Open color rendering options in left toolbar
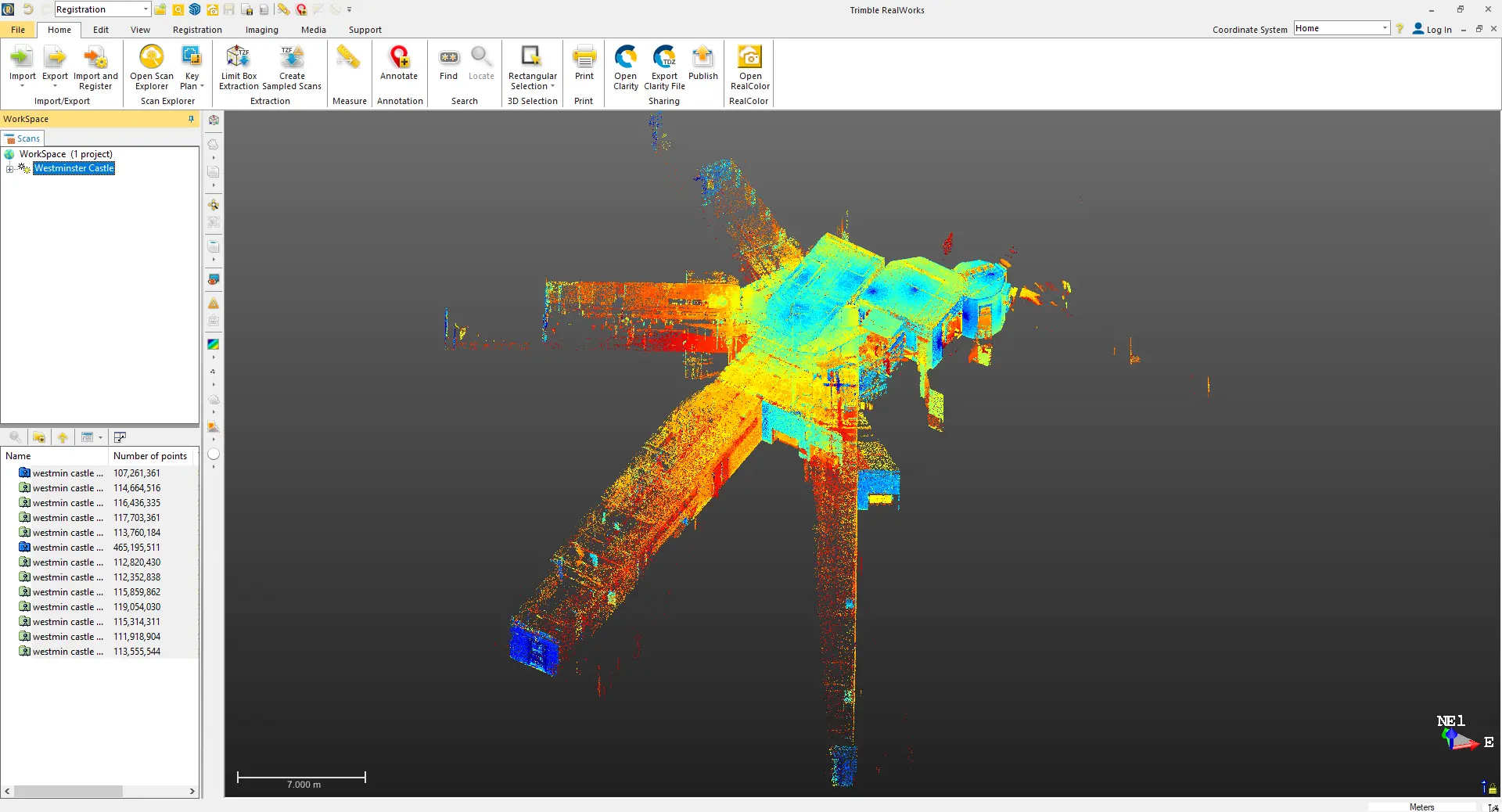The height and width of the screenshot is (812, 1502). coord(213,344)
